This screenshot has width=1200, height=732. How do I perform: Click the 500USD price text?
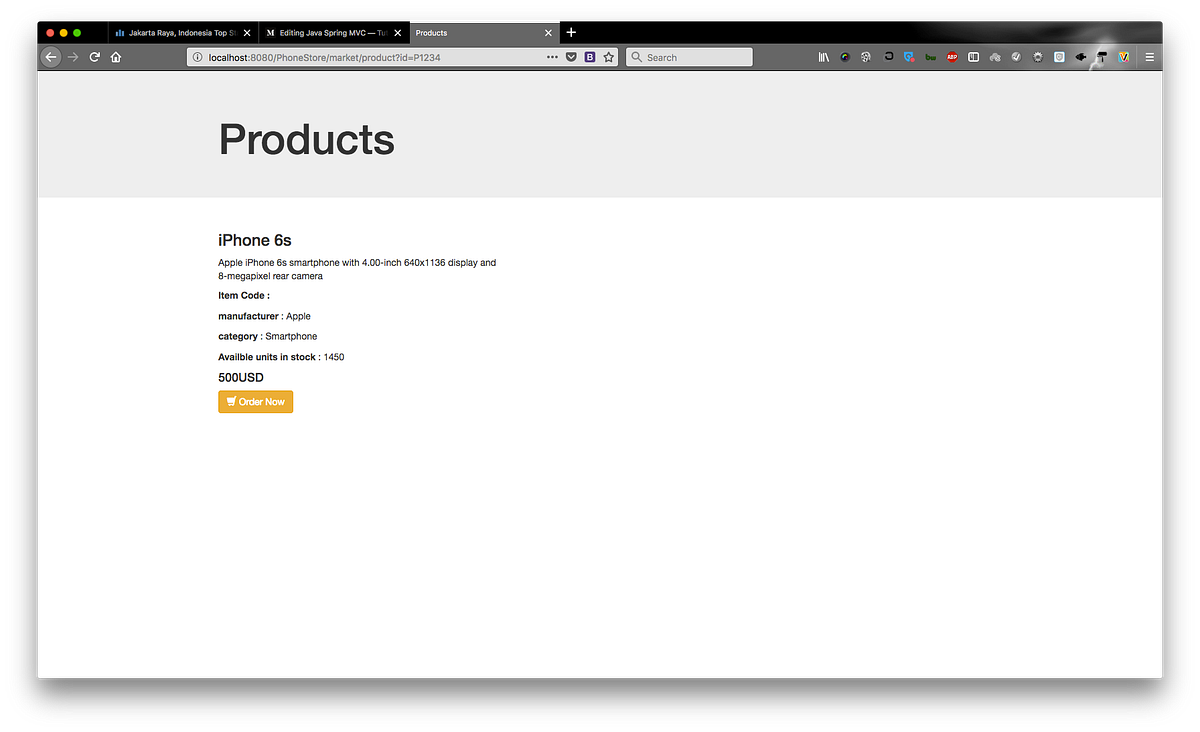point(241,377)
